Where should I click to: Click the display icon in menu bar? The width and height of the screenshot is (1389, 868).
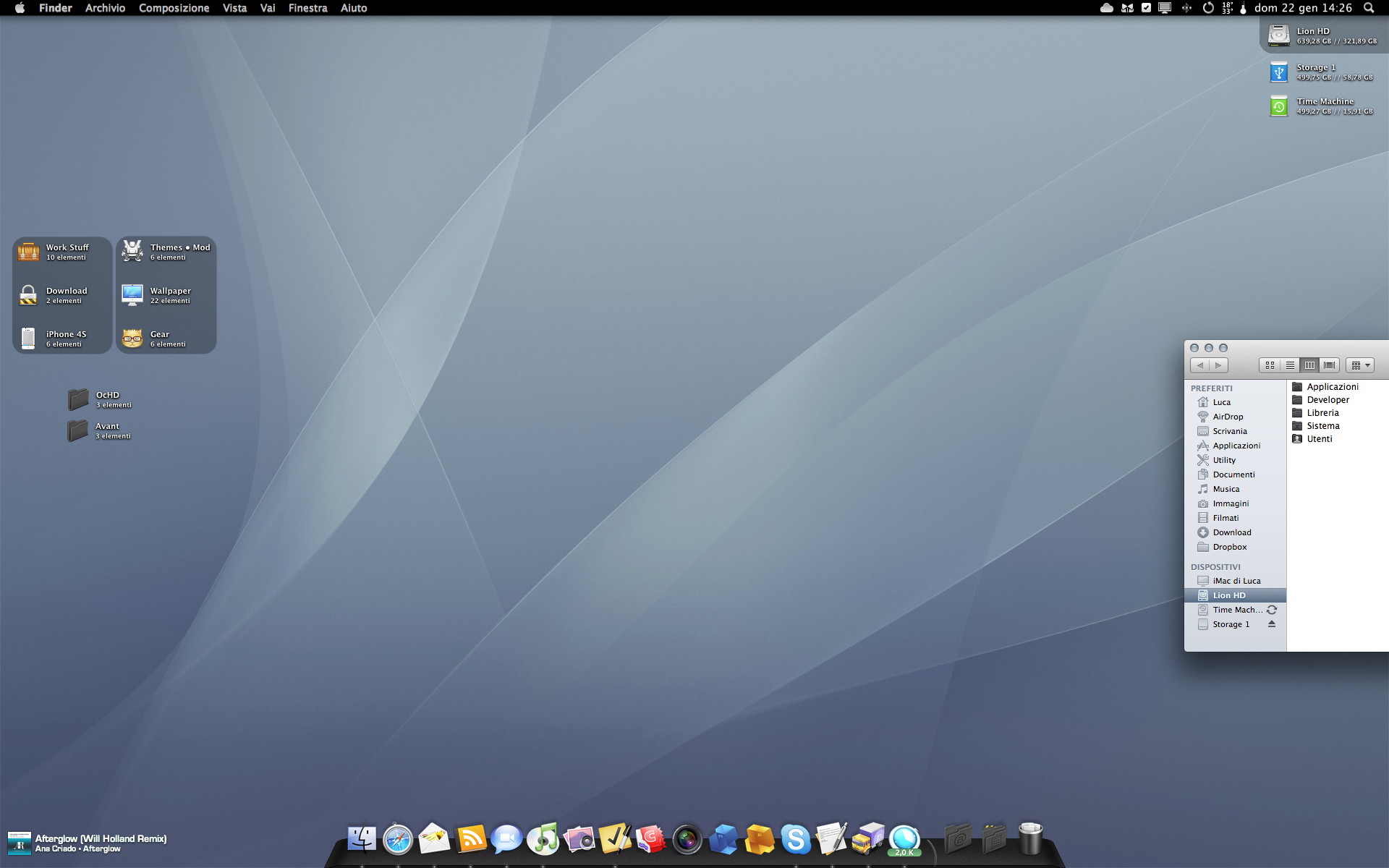coord(1165,8)
